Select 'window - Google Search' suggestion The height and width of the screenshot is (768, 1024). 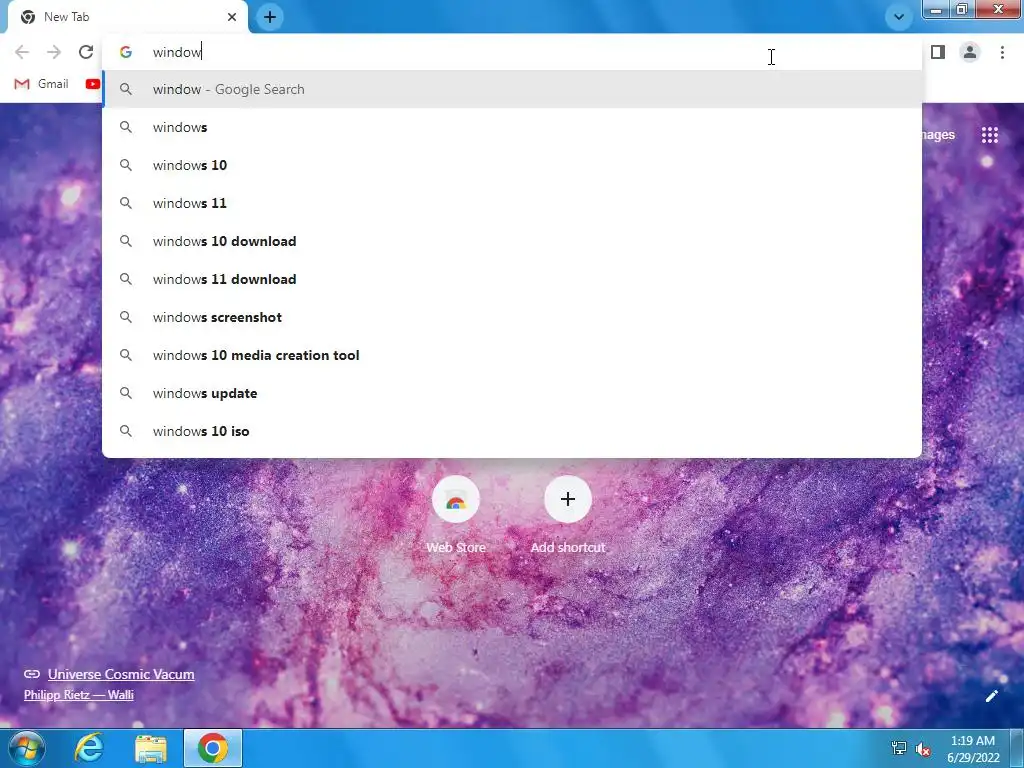point(512,89)
